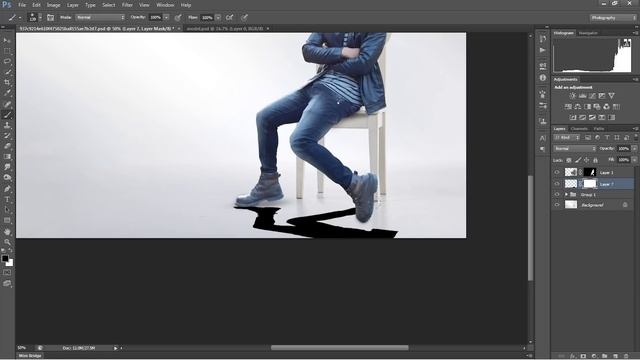Open the Image menu
This screenshot has height=360, width=640.
(53, 5)
